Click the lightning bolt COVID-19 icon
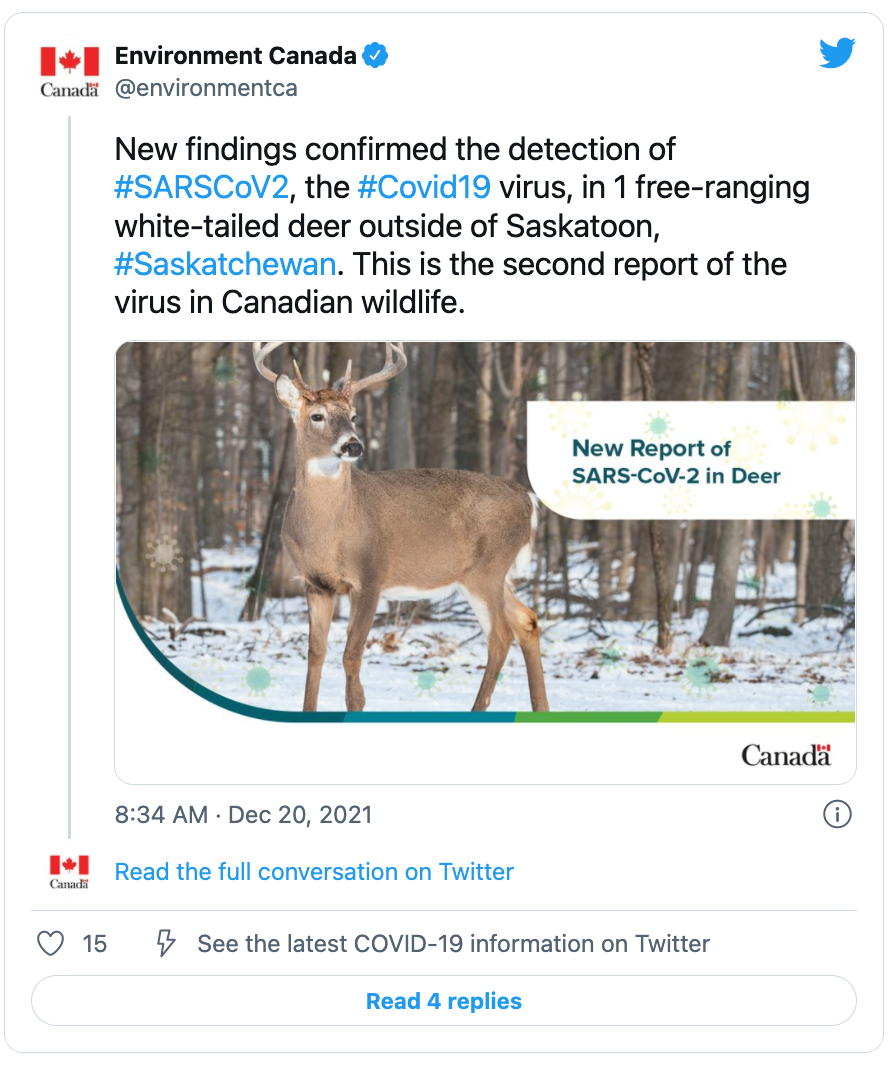This screenshot has width=892, height=1068. (165, 943)
